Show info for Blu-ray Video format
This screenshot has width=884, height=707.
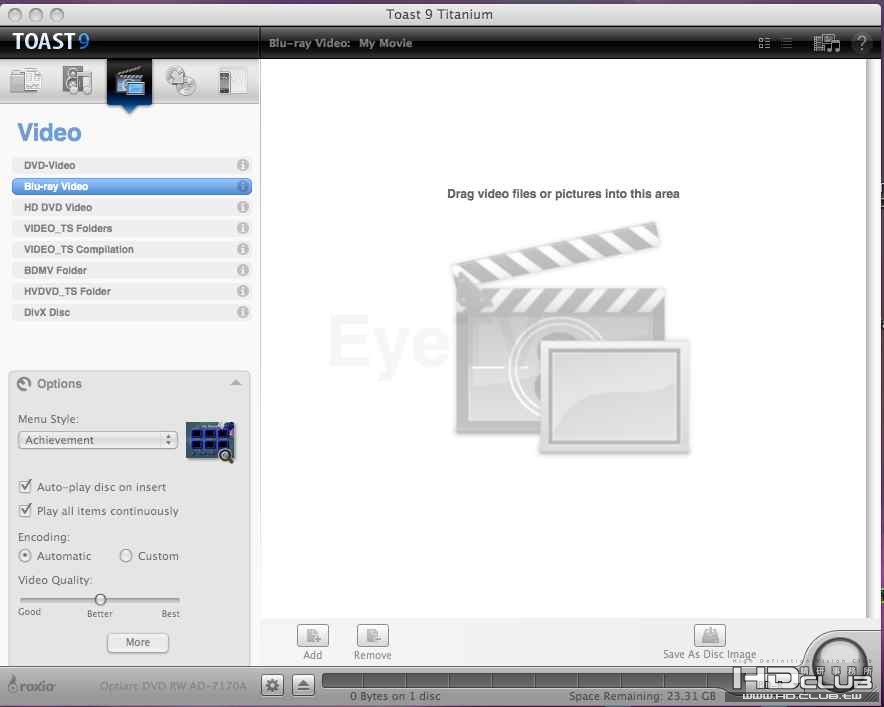pyautogui.click(x=243, y=186)
